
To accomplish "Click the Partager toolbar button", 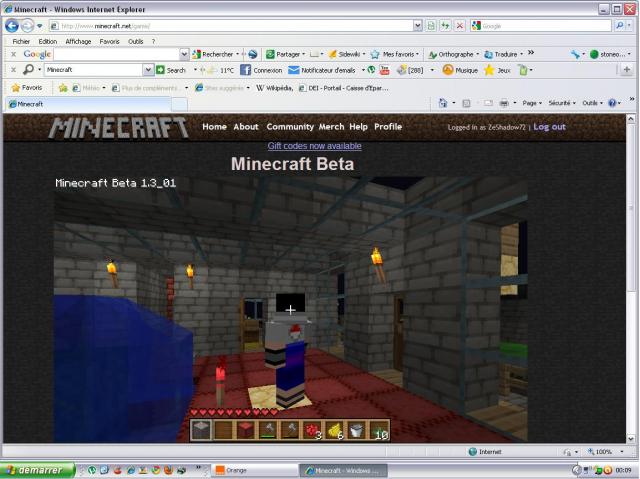I will (283, 54).
